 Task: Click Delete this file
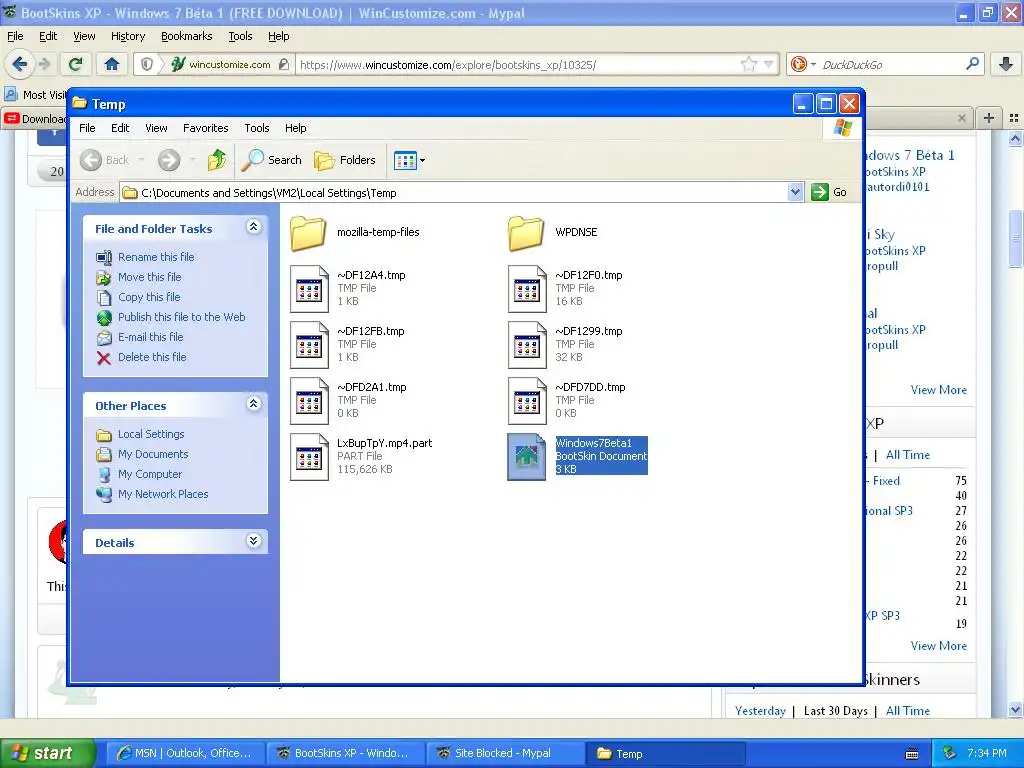tap(152, 357)
